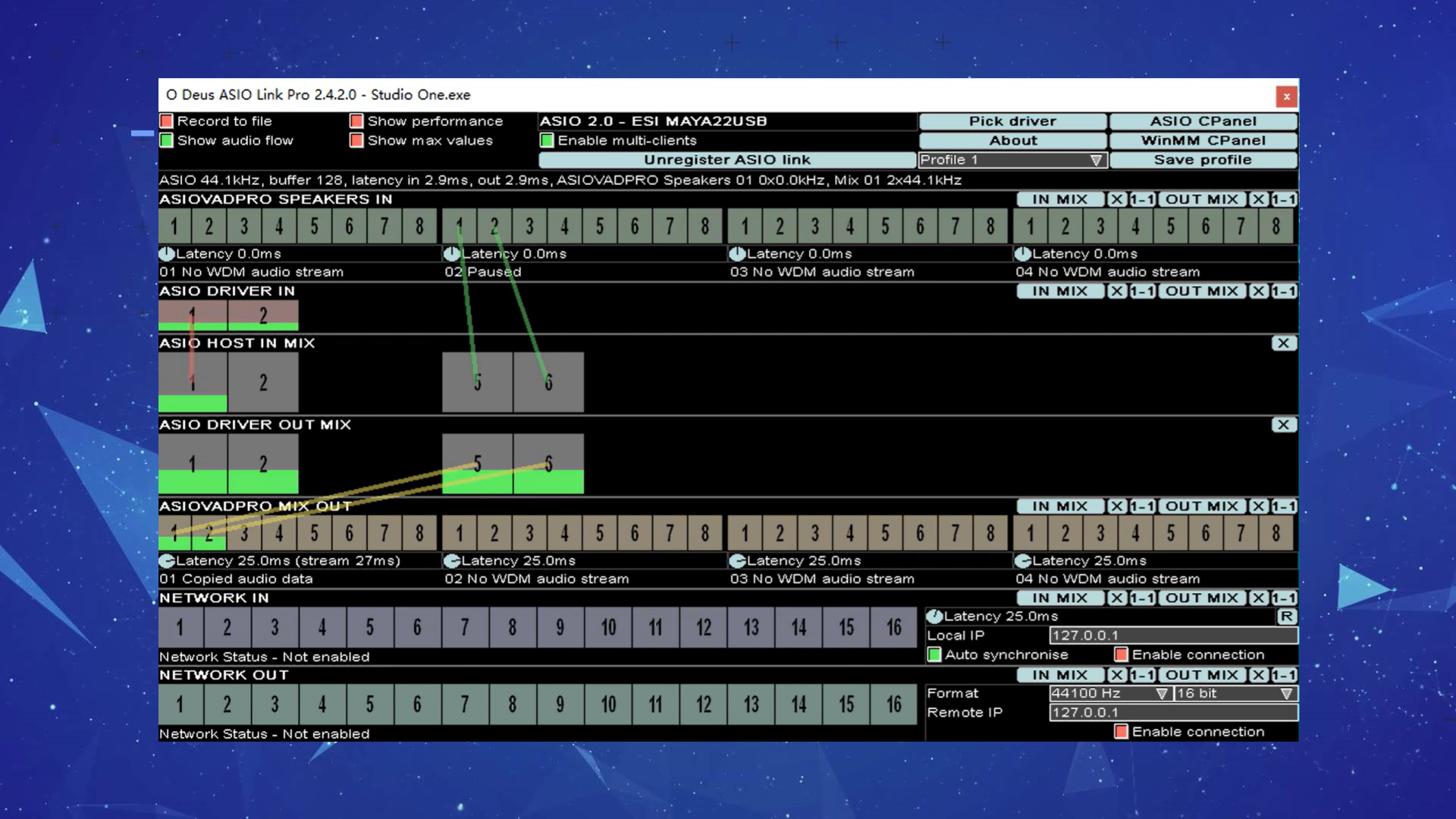Image resolution: width=1456 pixels, height=819 pixels.
Task: Open the Profile 1 dropdown
Action: tap(1013, 160)
